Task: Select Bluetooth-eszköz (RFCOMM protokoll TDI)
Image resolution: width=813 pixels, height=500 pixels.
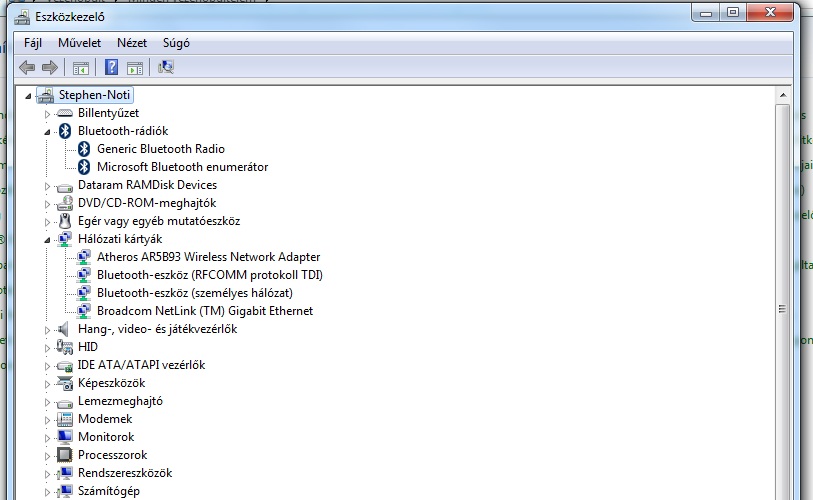Action: (x=209, y=275)
